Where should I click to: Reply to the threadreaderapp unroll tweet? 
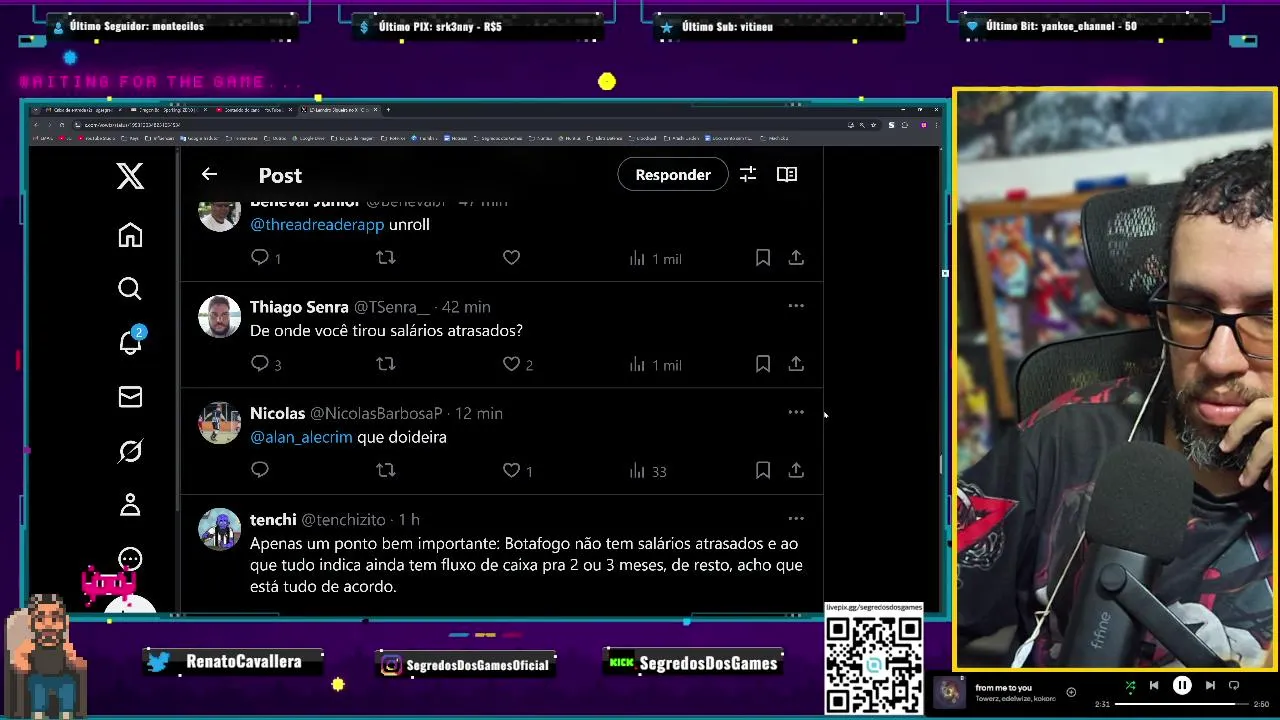260,258
